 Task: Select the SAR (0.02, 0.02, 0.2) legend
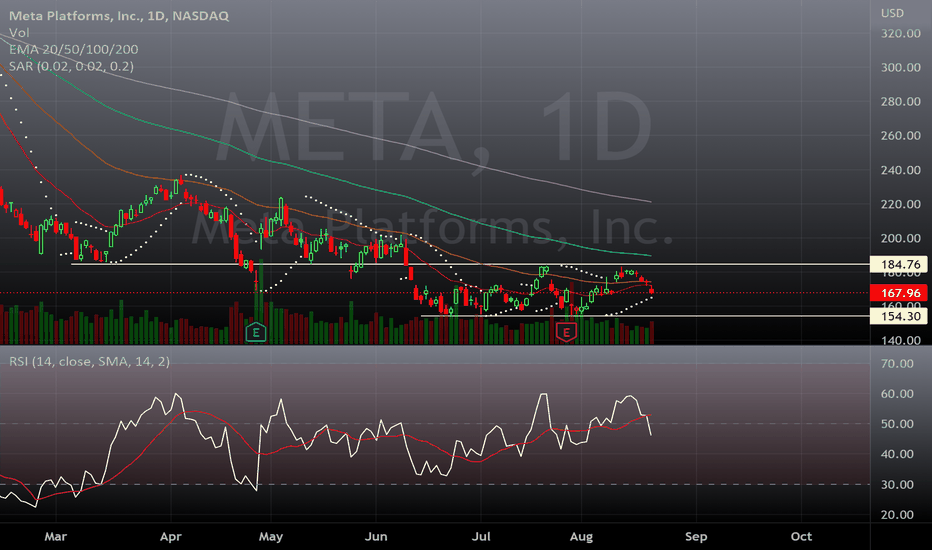click(71, 66)
